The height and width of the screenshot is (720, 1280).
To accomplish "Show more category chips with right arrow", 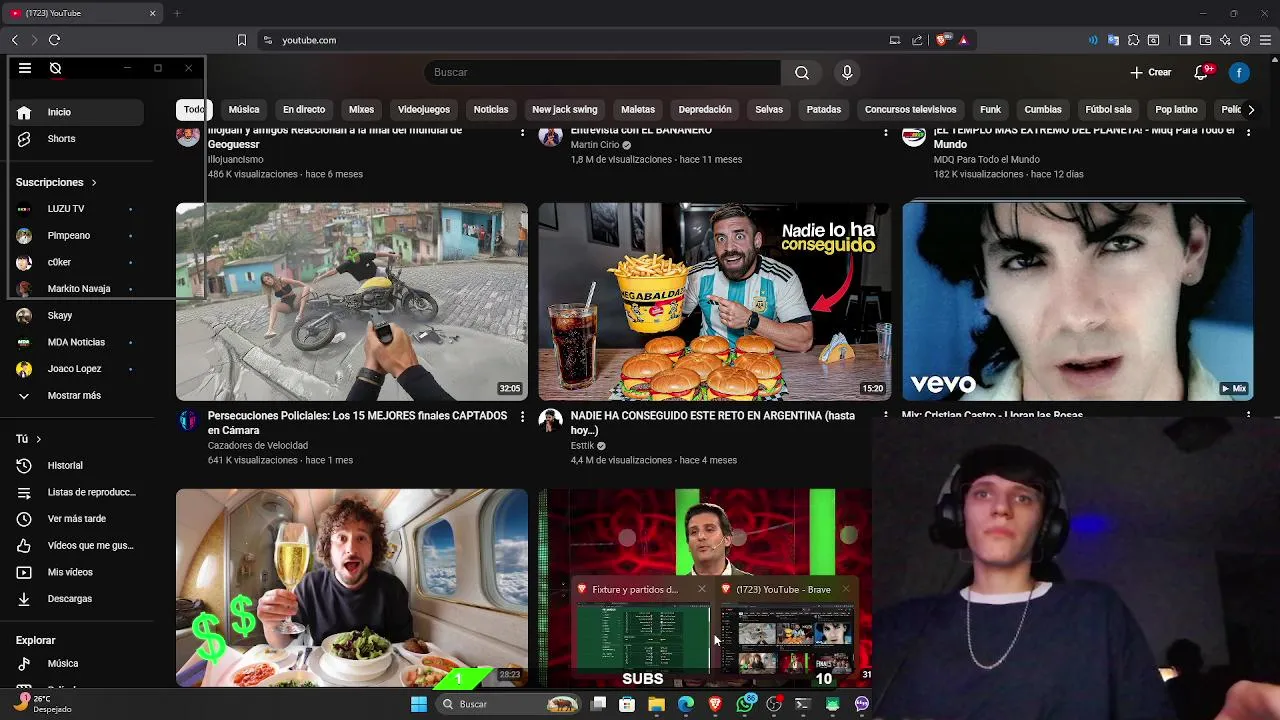I will click(x=1250, y=110).
